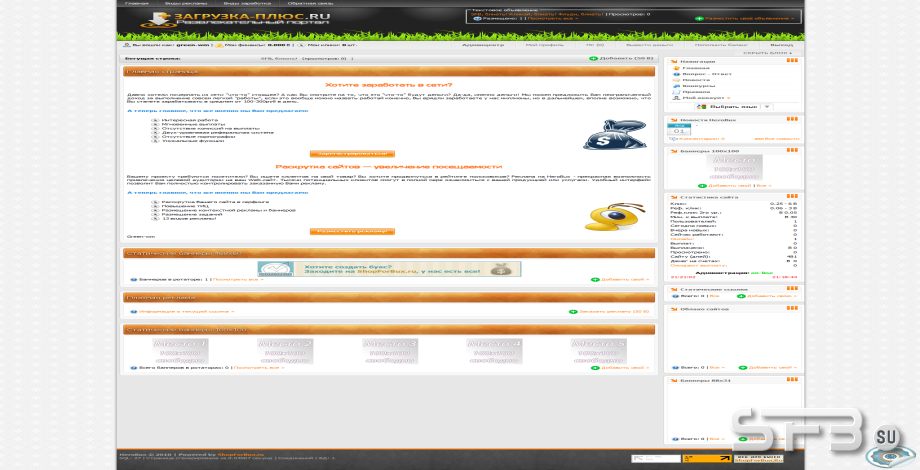Click the ShopForBux 468x60 banner

pyautogui.click(x=389, y=269)
